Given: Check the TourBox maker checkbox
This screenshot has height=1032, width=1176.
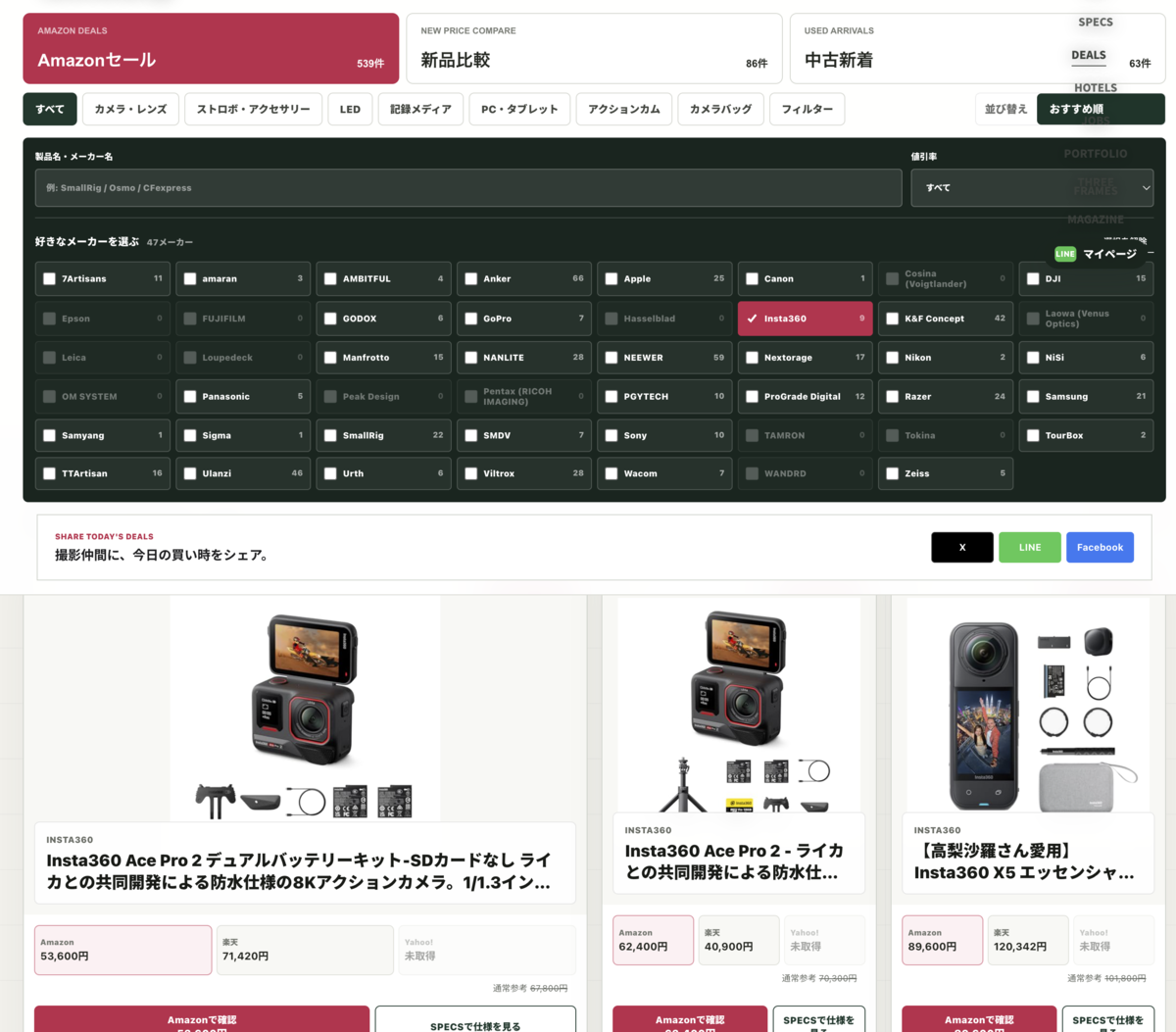Looking at the screenshot, I should [1033, 435].
